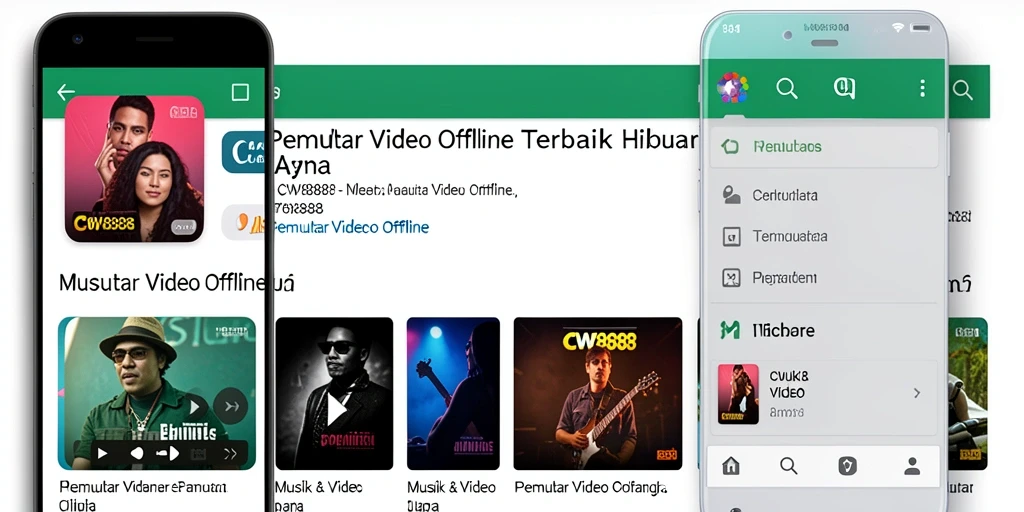Open the blue stage guitarist thumbnail
The width and height of the screenshot is (1024, 512).
click(453, 394)
